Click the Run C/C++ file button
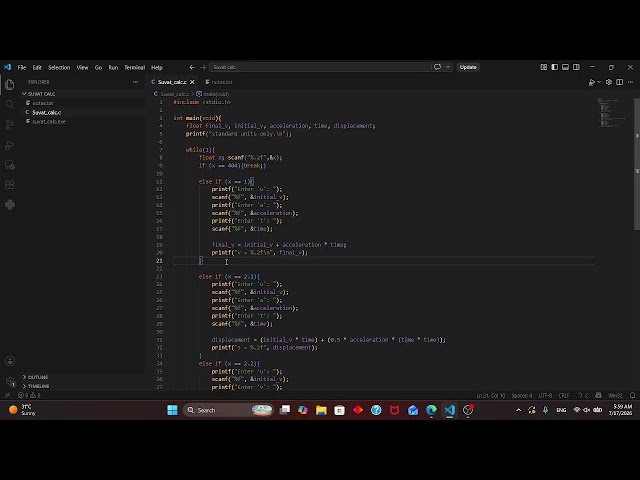 click(591, 82)
